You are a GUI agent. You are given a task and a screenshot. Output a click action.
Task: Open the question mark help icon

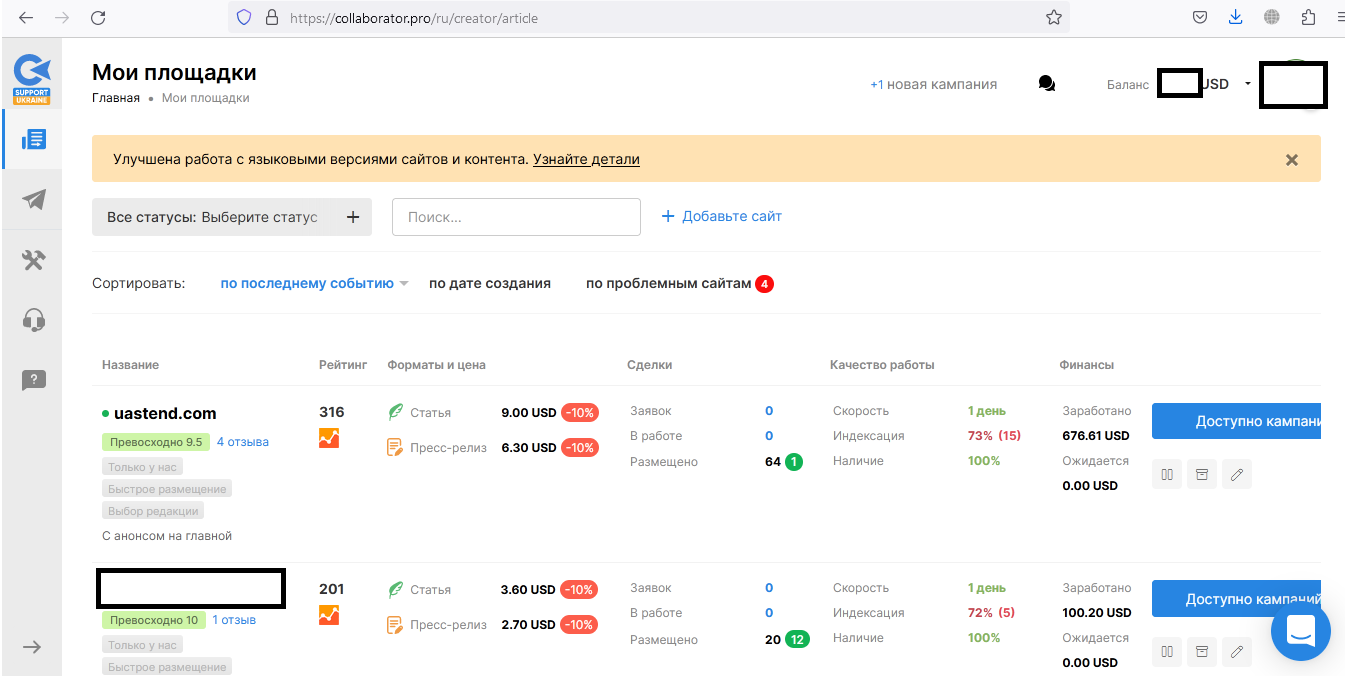[33, 380]
